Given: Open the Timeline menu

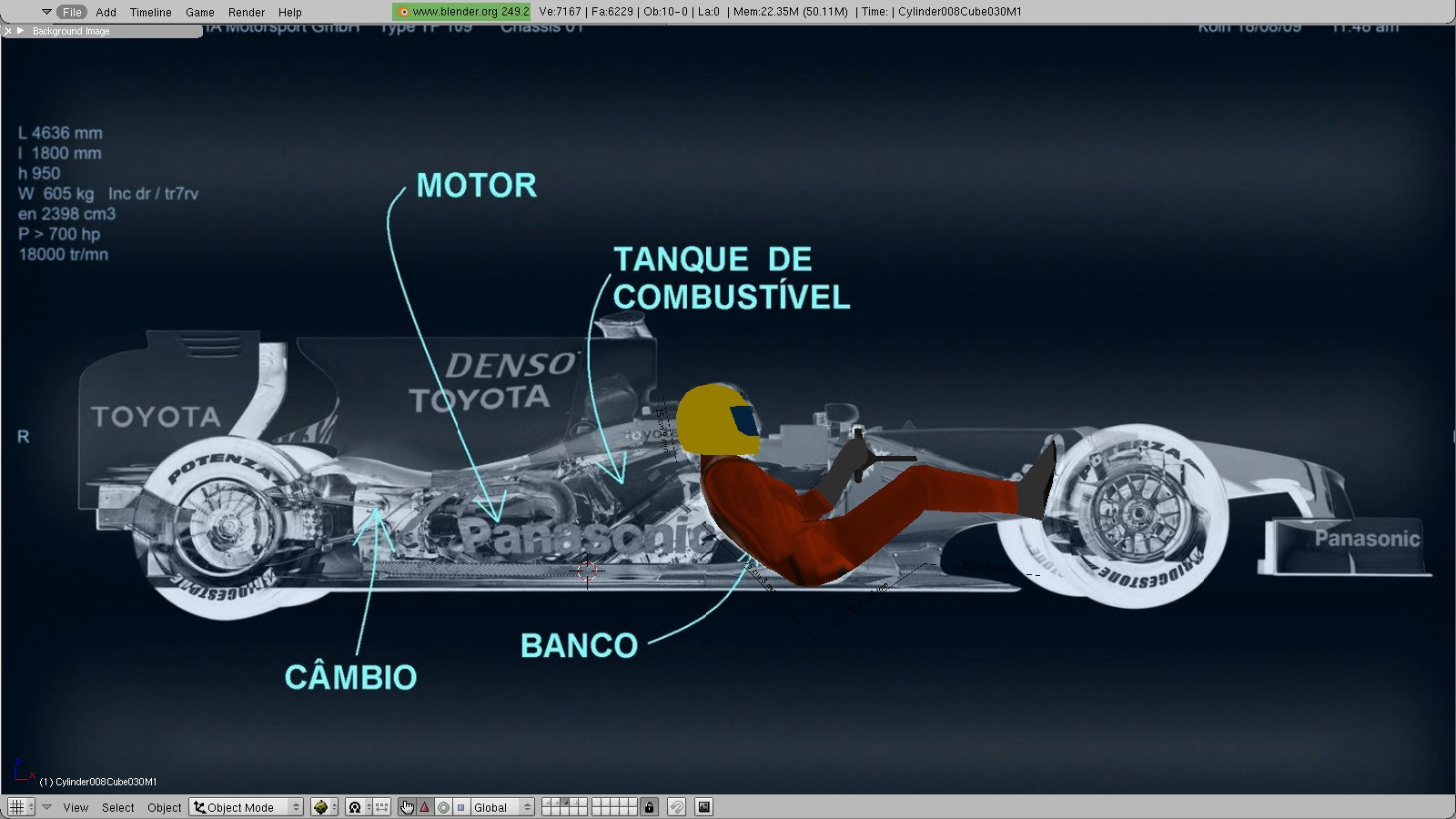Looking at the screenshot, I should [x=150, y=12].
